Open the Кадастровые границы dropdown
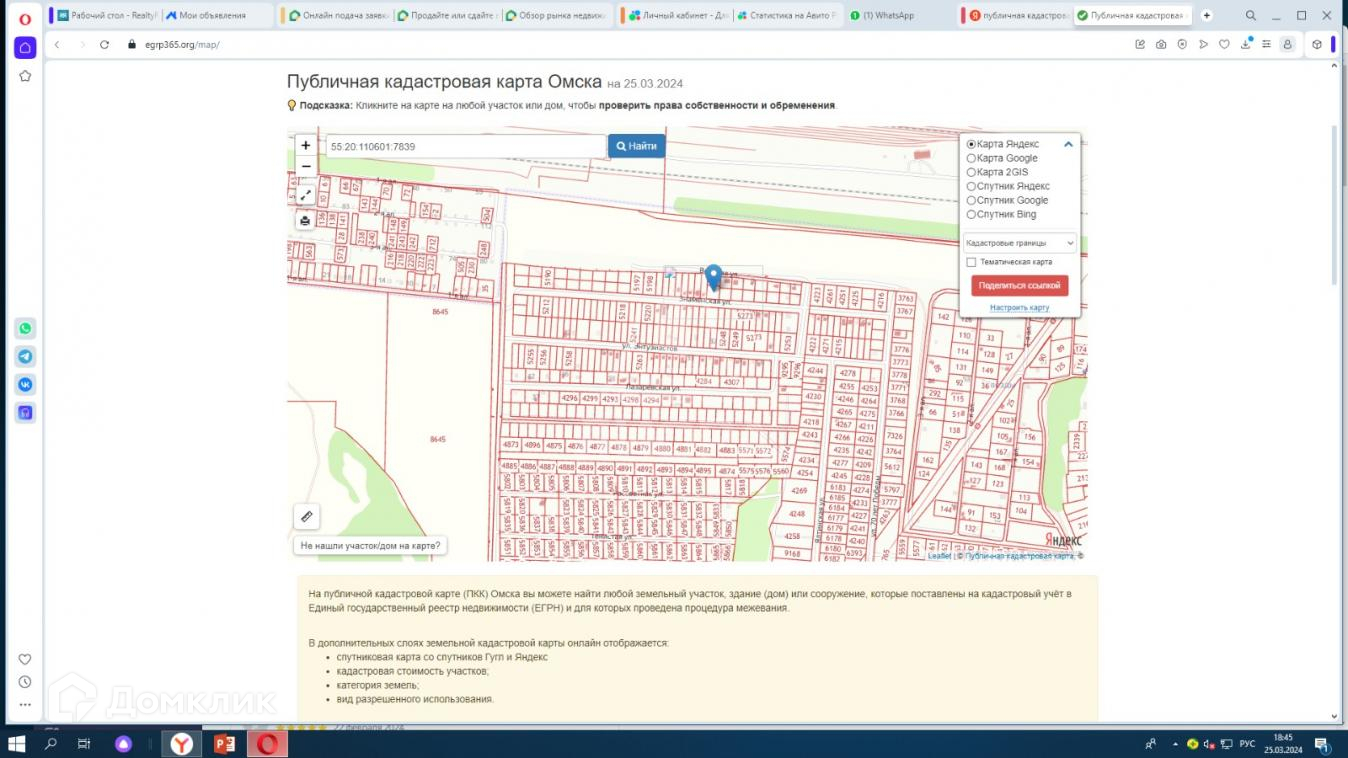 (x=1019, y=243)
